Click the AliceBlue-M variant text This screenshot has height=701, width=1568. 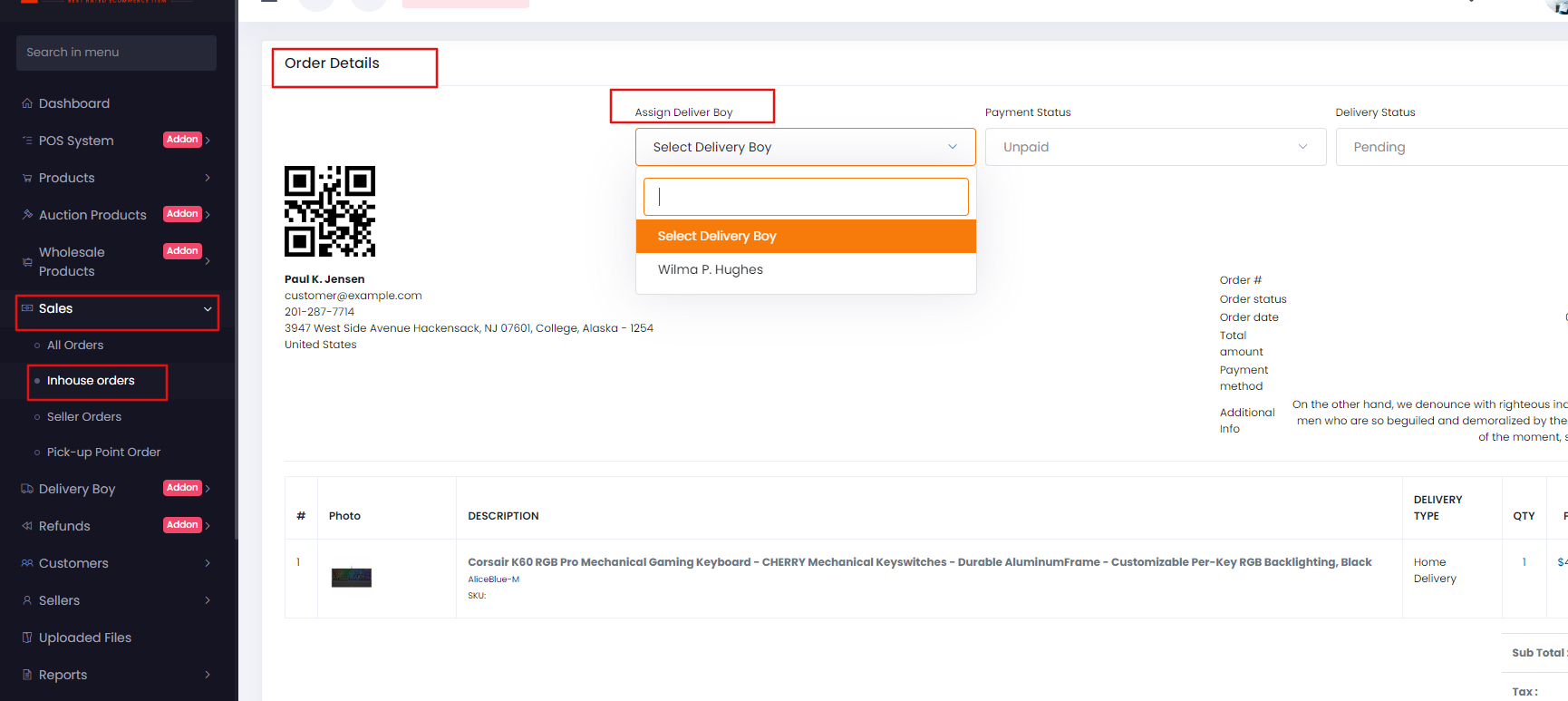pos(493,579)
